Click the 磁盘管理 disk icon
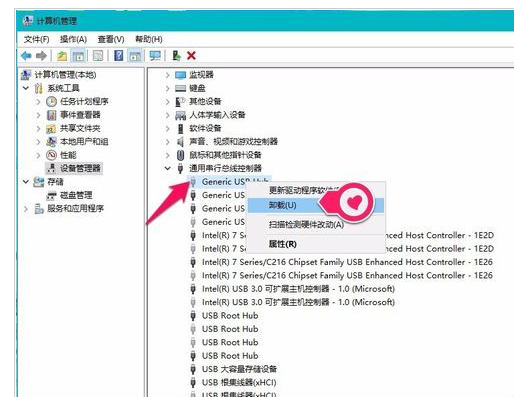Viewport: 514px width, 397px height. click(x=51, y=195)
